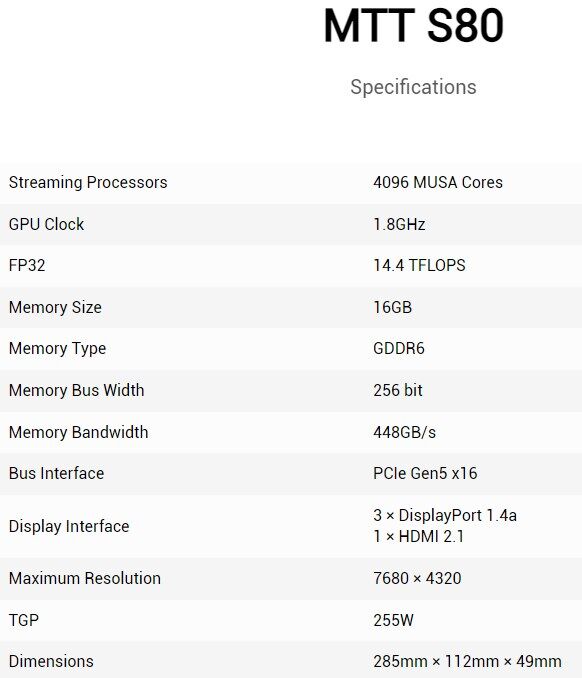Click the PCIe Gen5 x16 value

(x=425, y=473)
